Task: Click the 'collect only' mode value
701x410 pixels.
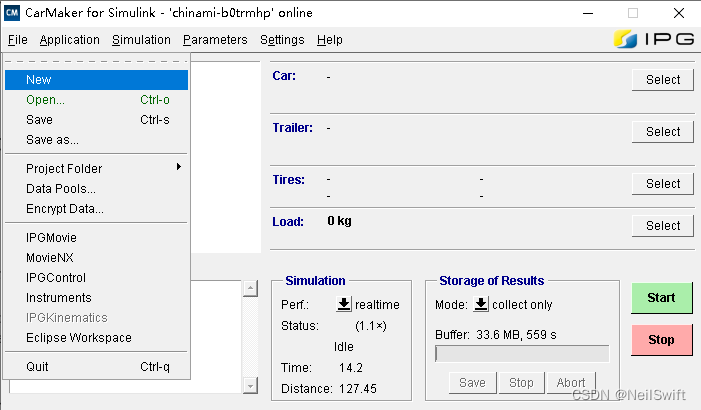Action: [522, 304]
